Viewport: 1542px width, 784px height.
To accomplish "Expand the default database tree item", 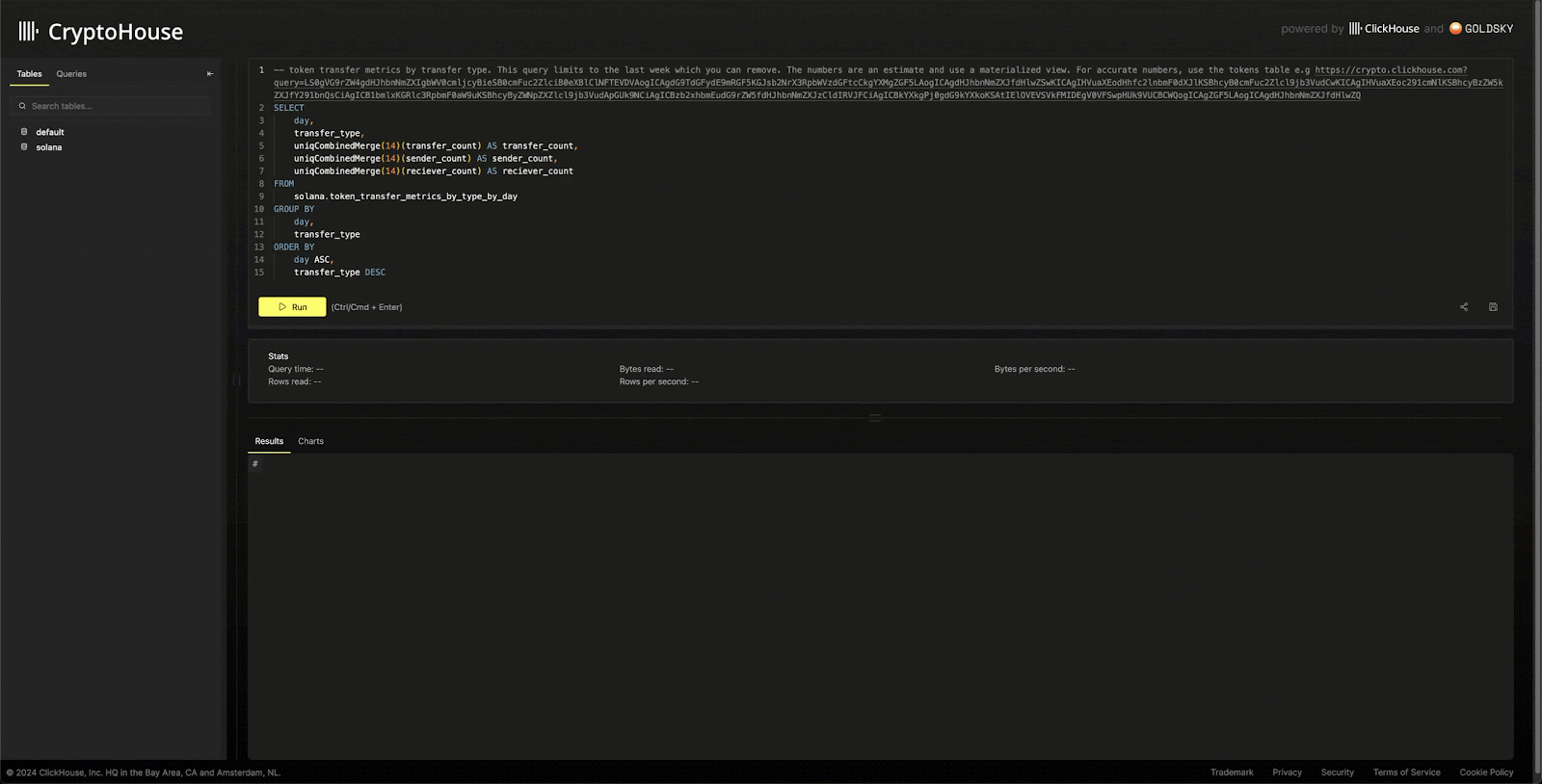I will pyautogui.click(x=50, y=132).
